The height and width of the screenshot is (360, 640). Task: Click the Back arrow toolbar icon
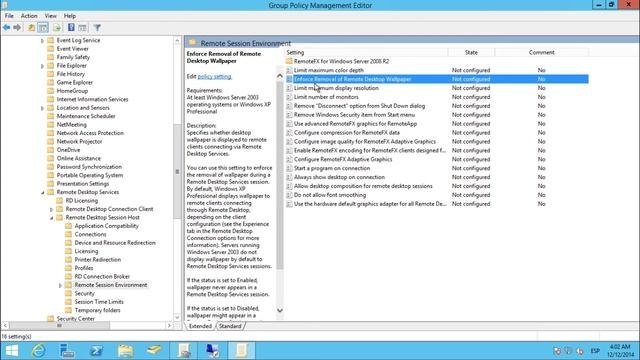coord(7,28)
